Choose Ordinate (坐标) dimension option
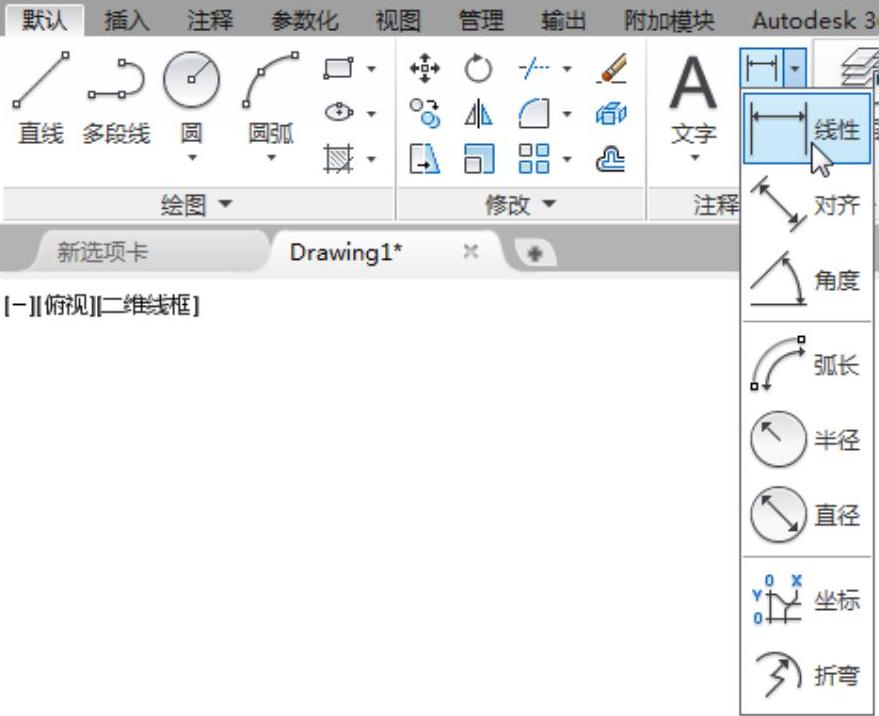 click(807, 600)
